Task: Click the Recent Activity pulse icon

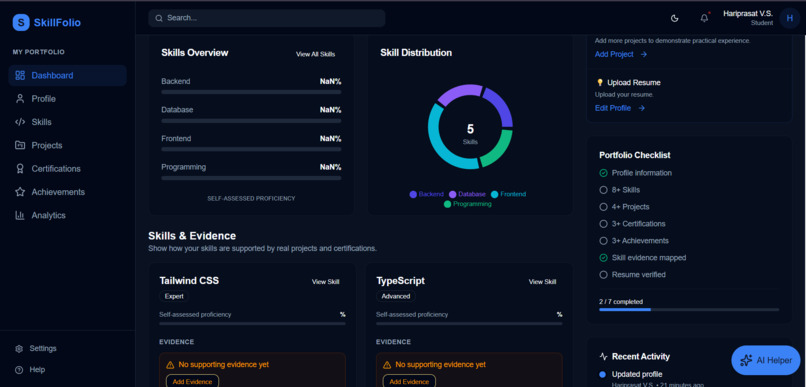Action: (603, 357)
